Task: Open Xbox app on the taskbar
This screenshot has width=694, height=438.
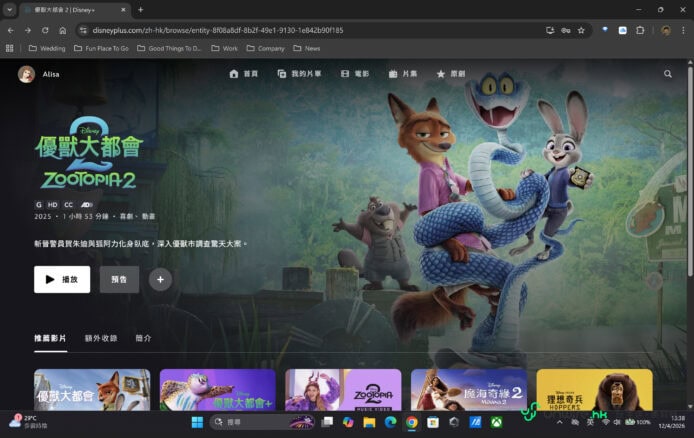Action: click(x=497, y=423)
